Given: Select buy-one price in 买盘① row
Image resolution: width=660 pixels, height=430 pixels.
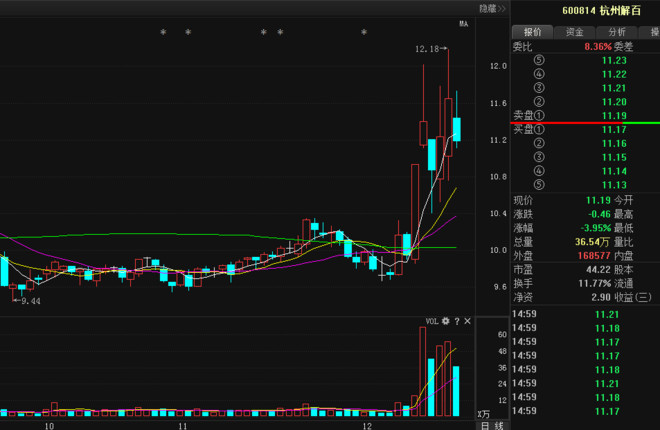Looking at the screenshot, I should [614, 130].
